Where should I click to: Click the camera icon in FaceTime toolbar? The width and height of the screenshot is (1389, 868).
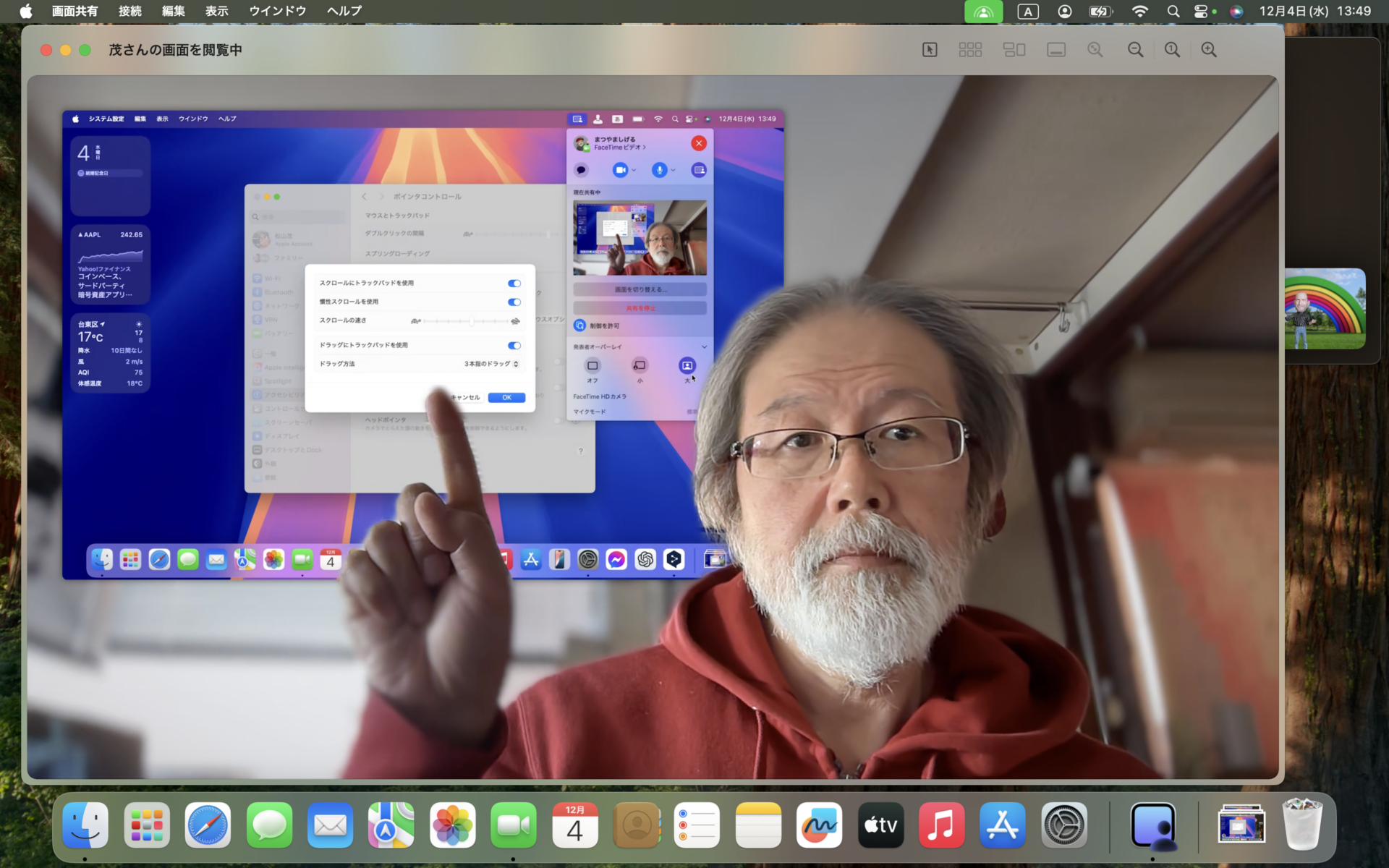[621, 170]
